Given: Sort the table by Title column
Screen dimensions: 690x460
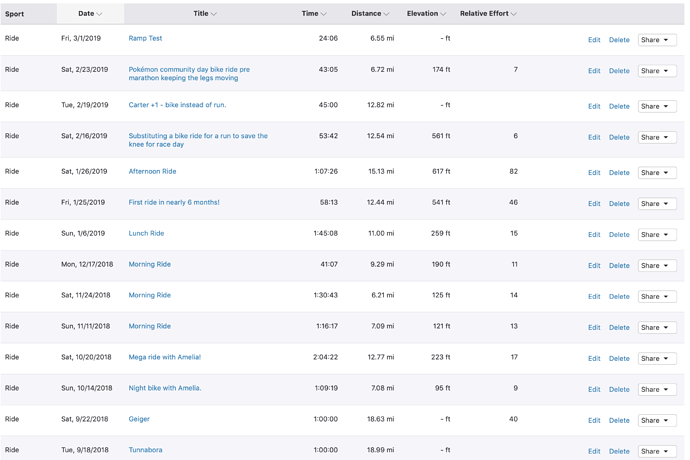Looking at the screenshot, I should click(204, 14).
